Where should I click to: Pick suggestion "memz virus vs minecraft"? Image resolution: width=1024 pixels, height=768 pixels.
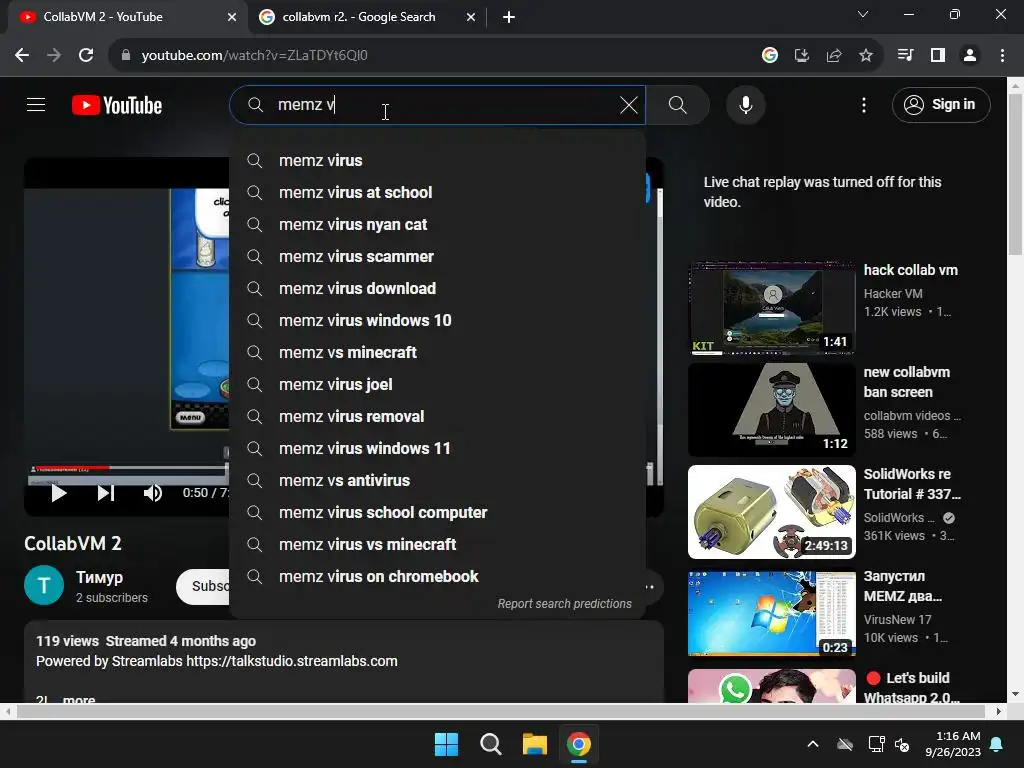click(437, 545)
